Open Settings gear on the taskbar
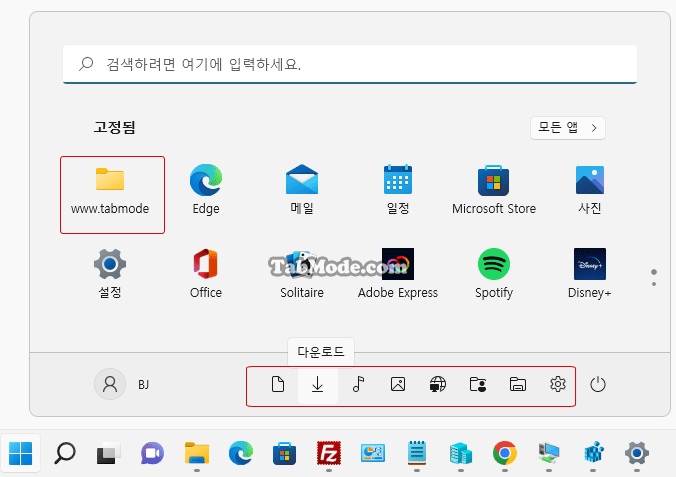The image size is (676, 477). [637, 453]
